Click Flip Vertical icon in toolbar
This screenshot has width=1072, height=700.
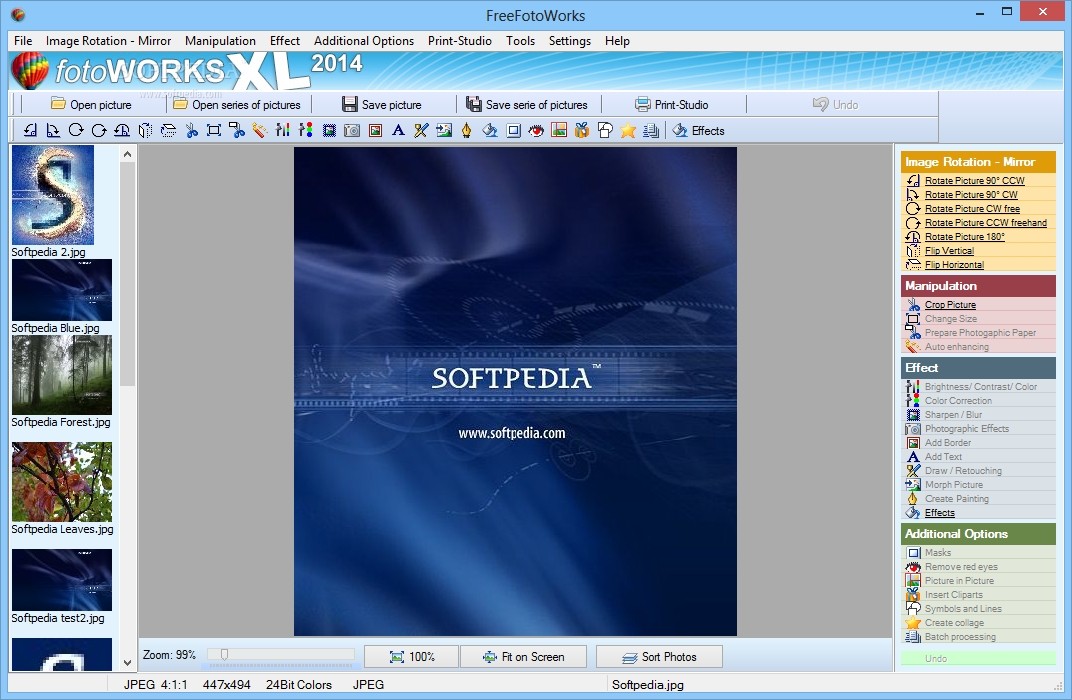145,130
